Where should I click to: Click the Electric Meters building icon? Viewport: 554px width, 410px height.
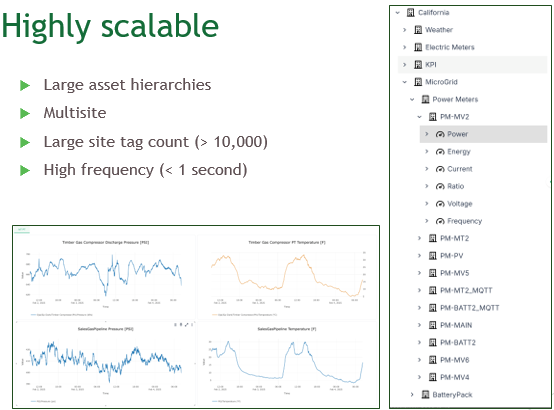(418, 47)
